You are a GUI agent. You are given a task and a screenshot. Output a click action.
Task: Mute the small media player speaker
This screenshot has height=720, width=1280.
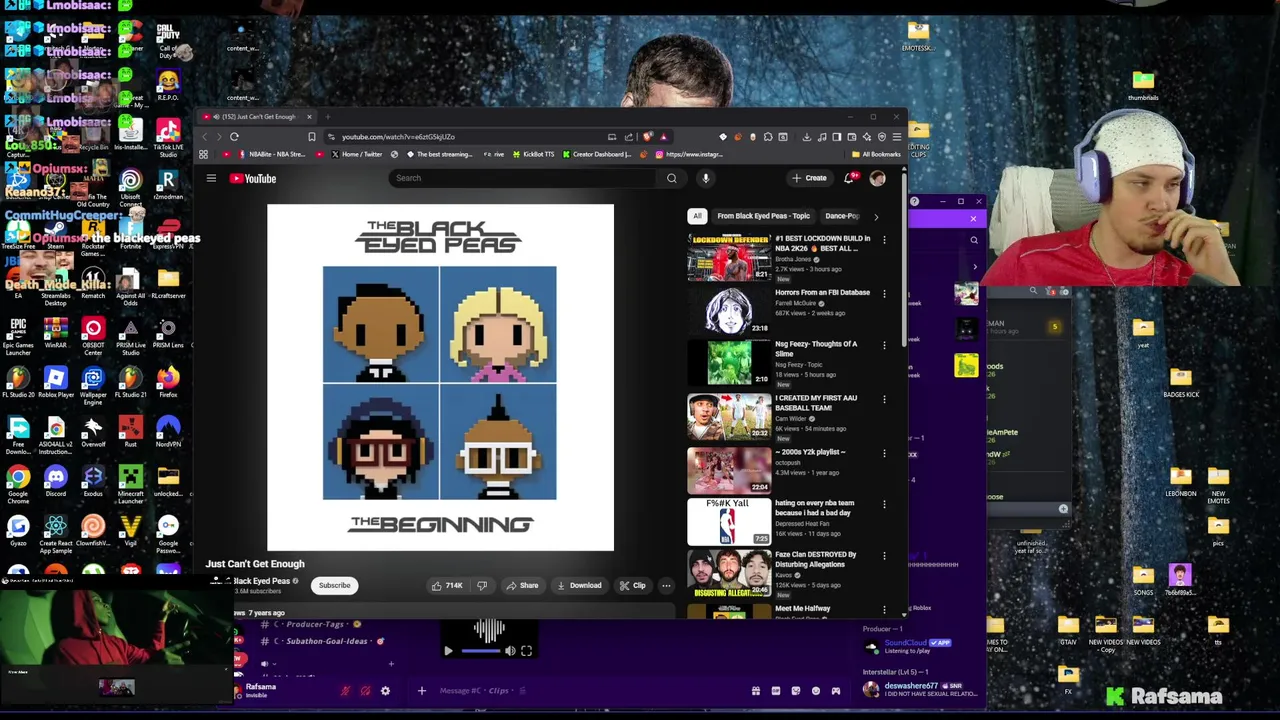pos(510,651)
